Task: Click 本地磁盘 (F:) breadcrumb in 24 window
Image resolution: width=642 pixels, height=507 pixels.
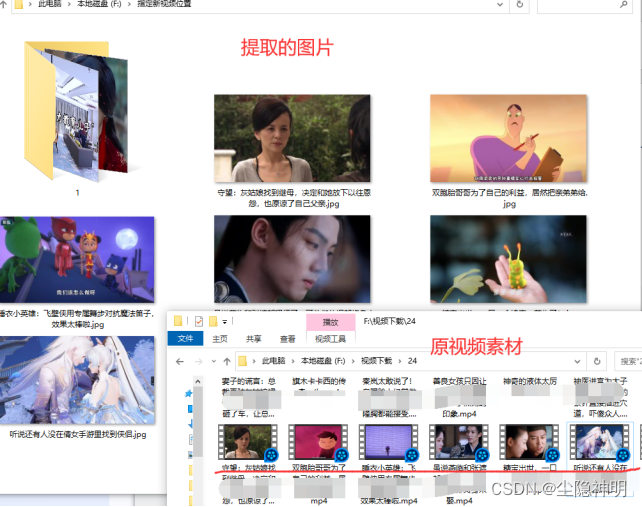Action: [x=323, y=361]
